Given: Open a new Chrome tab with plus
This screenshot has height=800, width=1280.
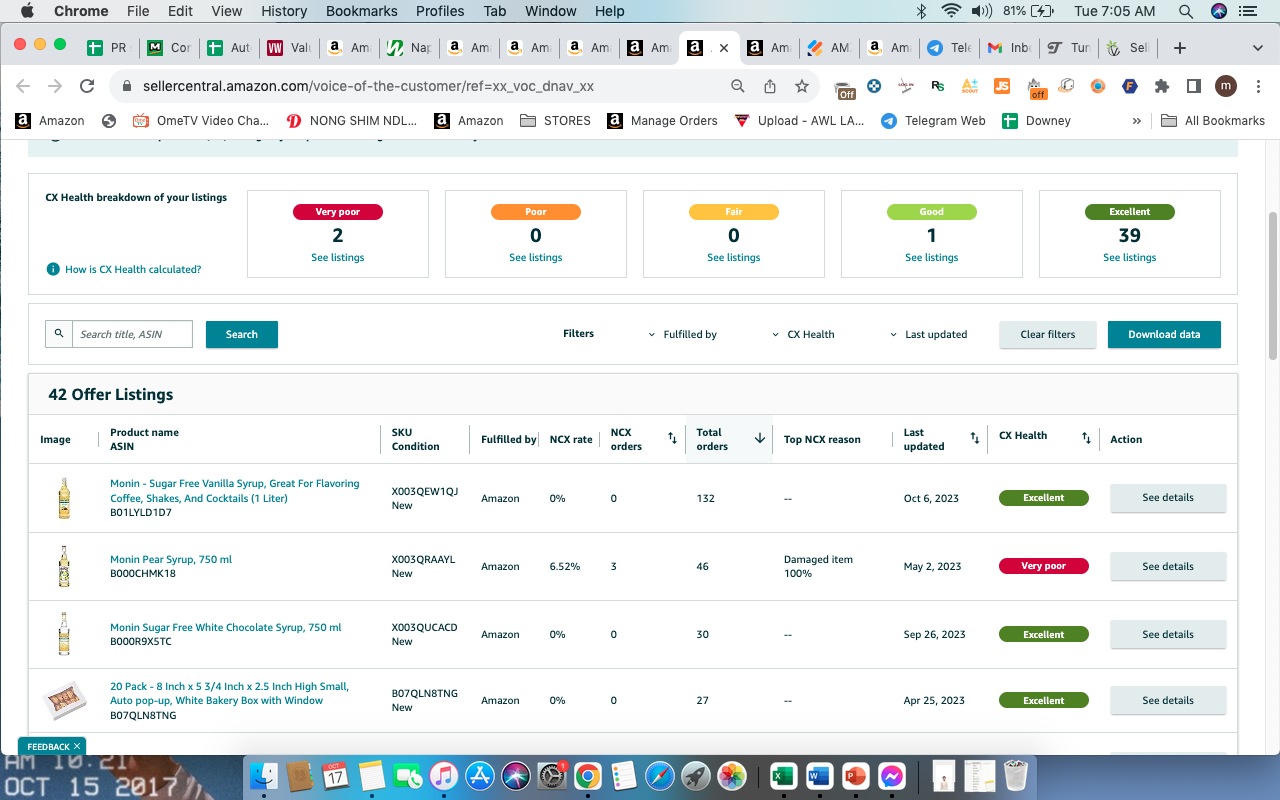Looking at the screenshot, I should tap(1180, 47).
